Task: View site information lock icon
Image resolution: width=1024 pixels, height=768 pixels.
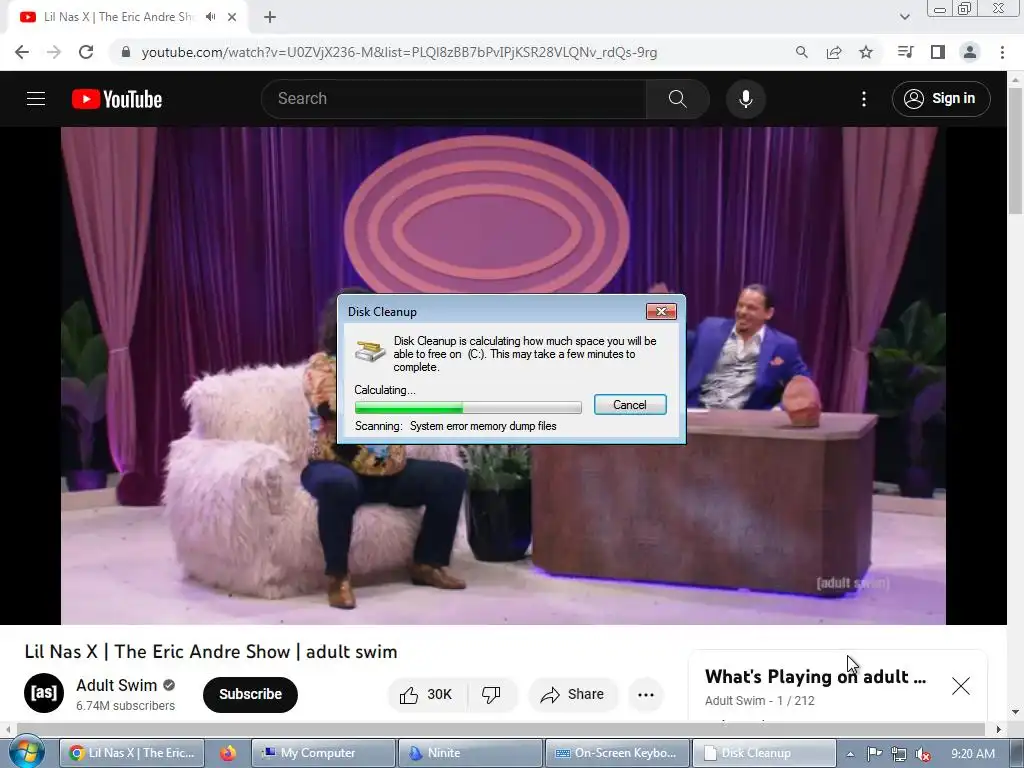Action: (x=126, y=52)
